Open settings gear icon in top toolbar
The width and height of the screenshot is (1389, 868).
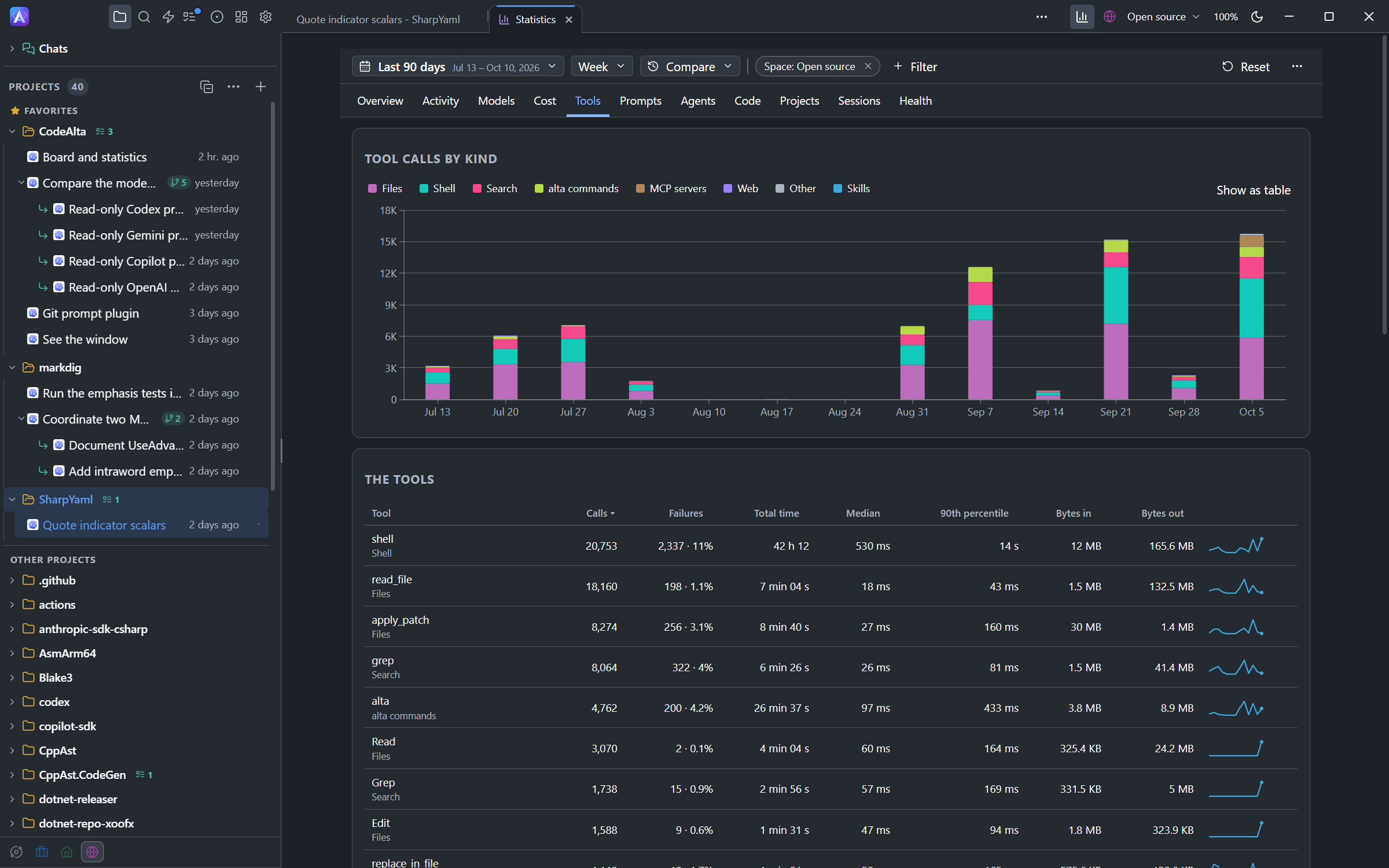266,17
